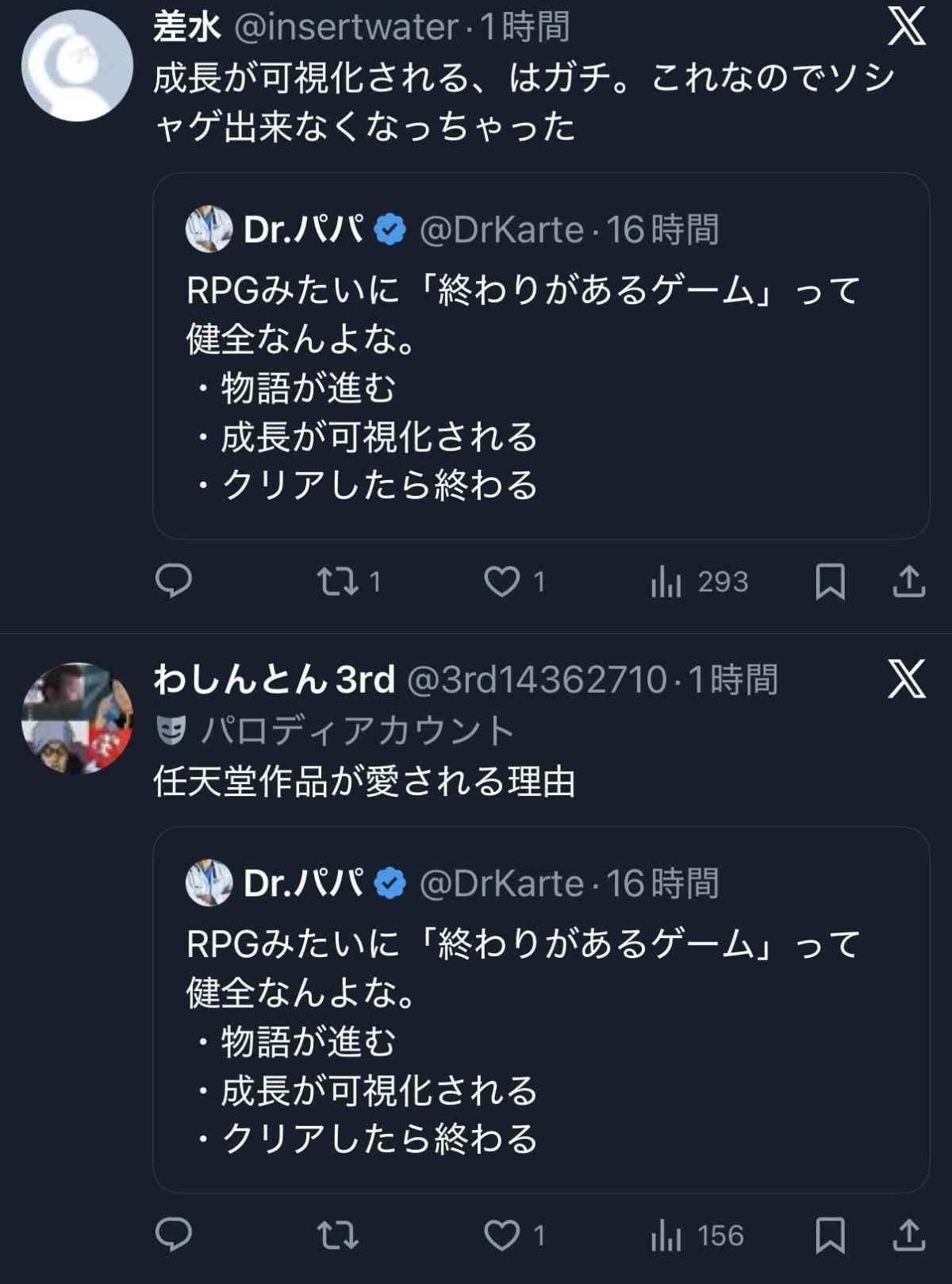Screen dimensions: 952x1284
Task: Like the post by わしんとん 3rd
Action: (x=503, y=1236)
